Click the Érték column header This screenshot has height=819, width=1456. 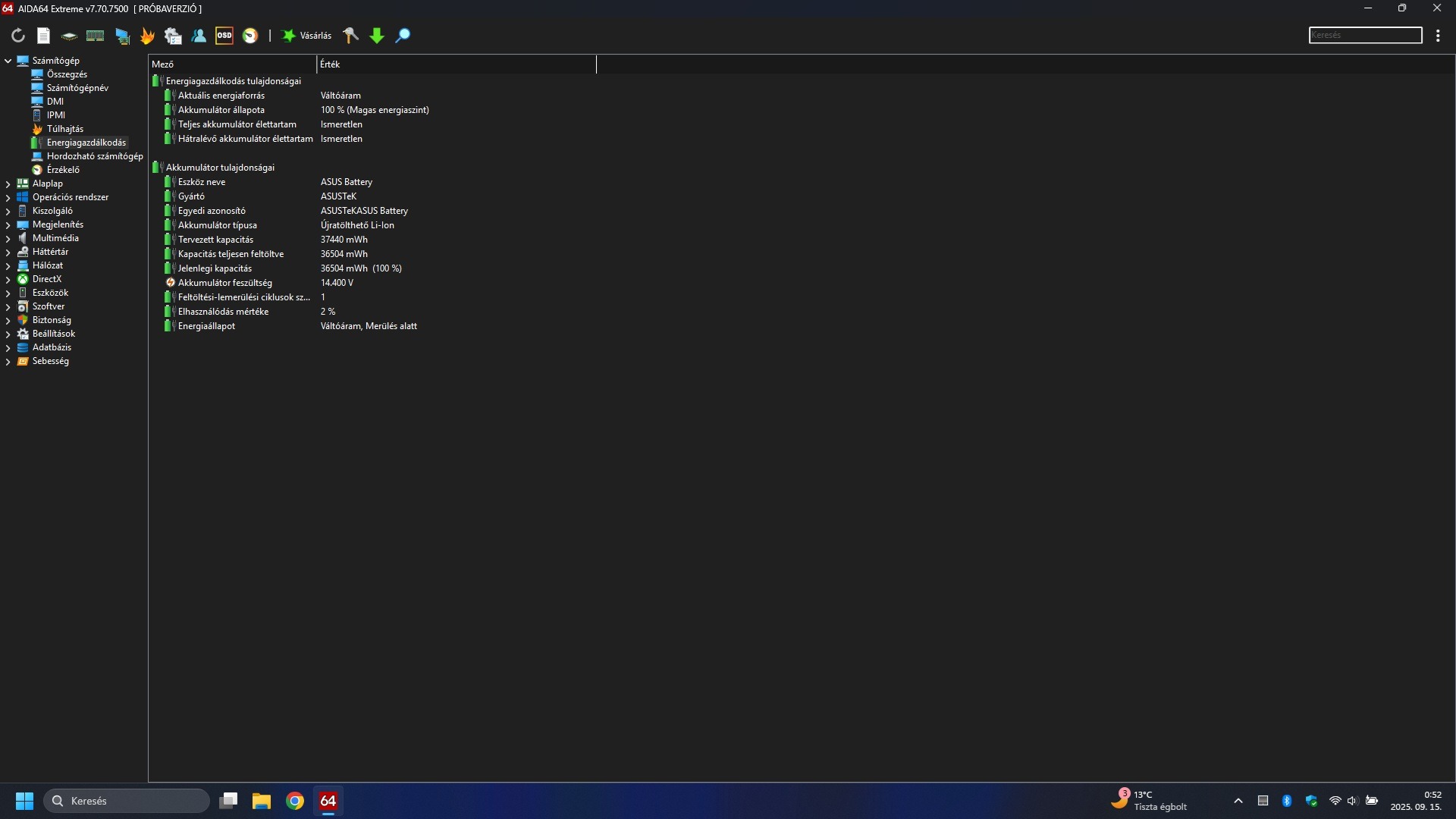coord(455,64)
